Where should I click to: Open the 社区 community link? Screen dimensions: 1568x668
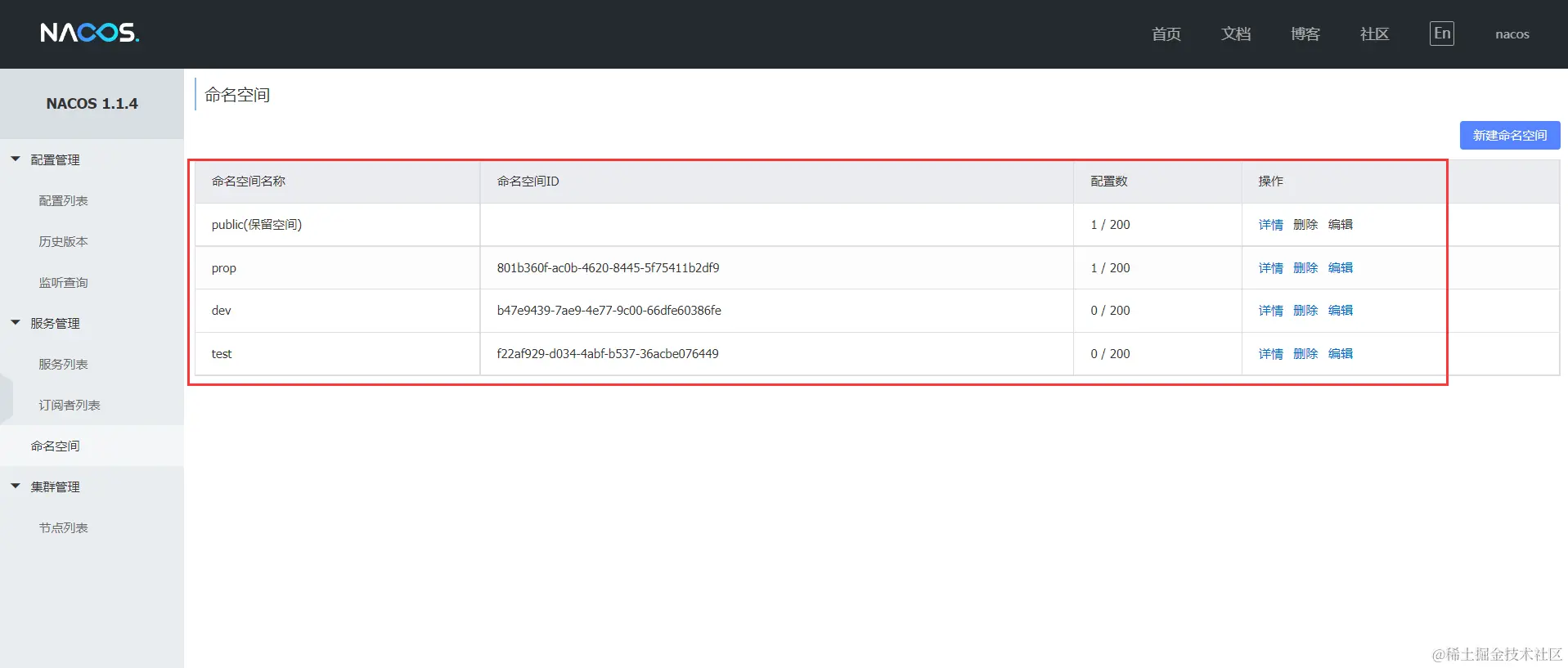tap(1374, 34)
